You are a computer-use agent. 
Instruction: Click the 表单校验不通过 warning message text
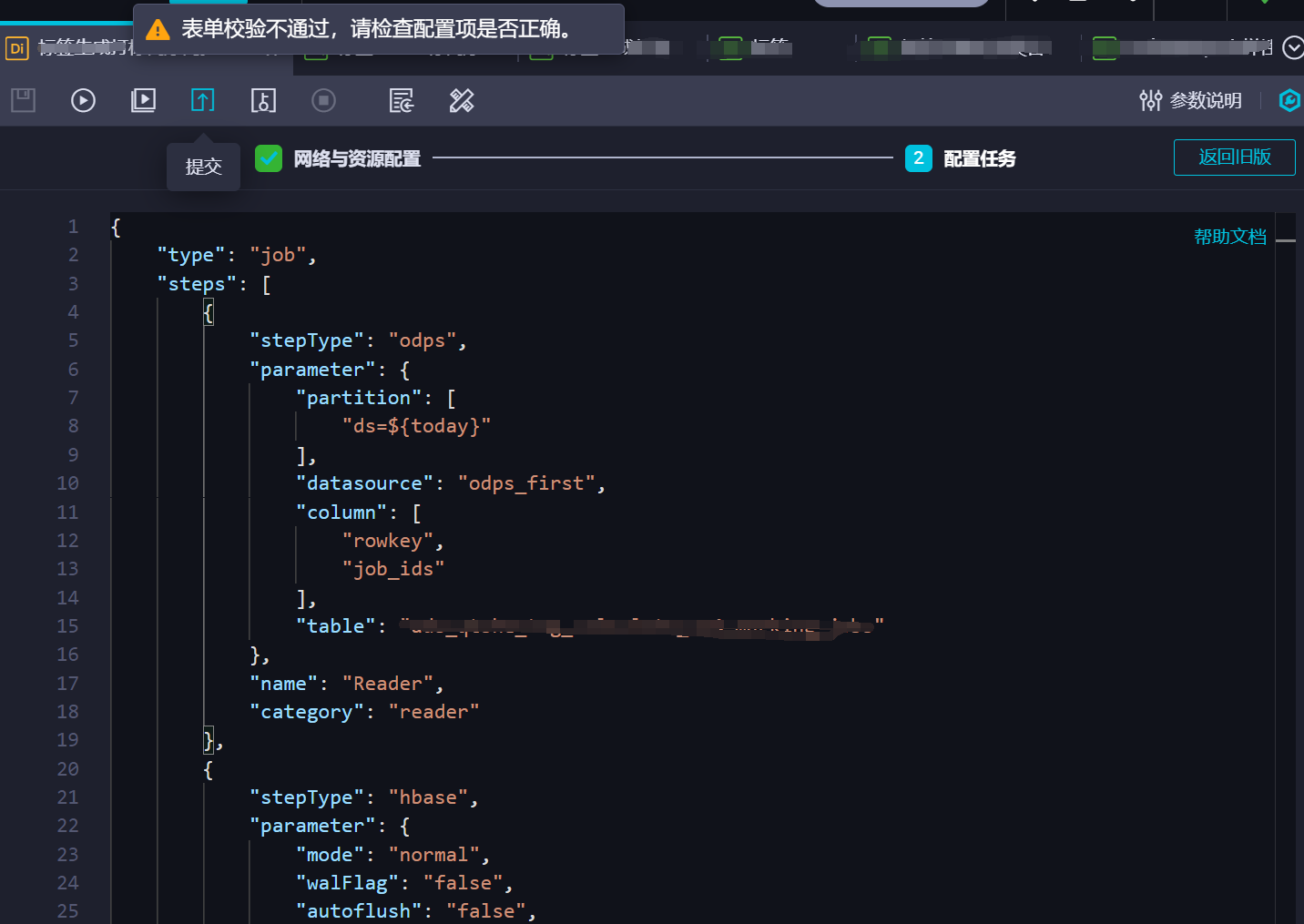click(379, 29)
